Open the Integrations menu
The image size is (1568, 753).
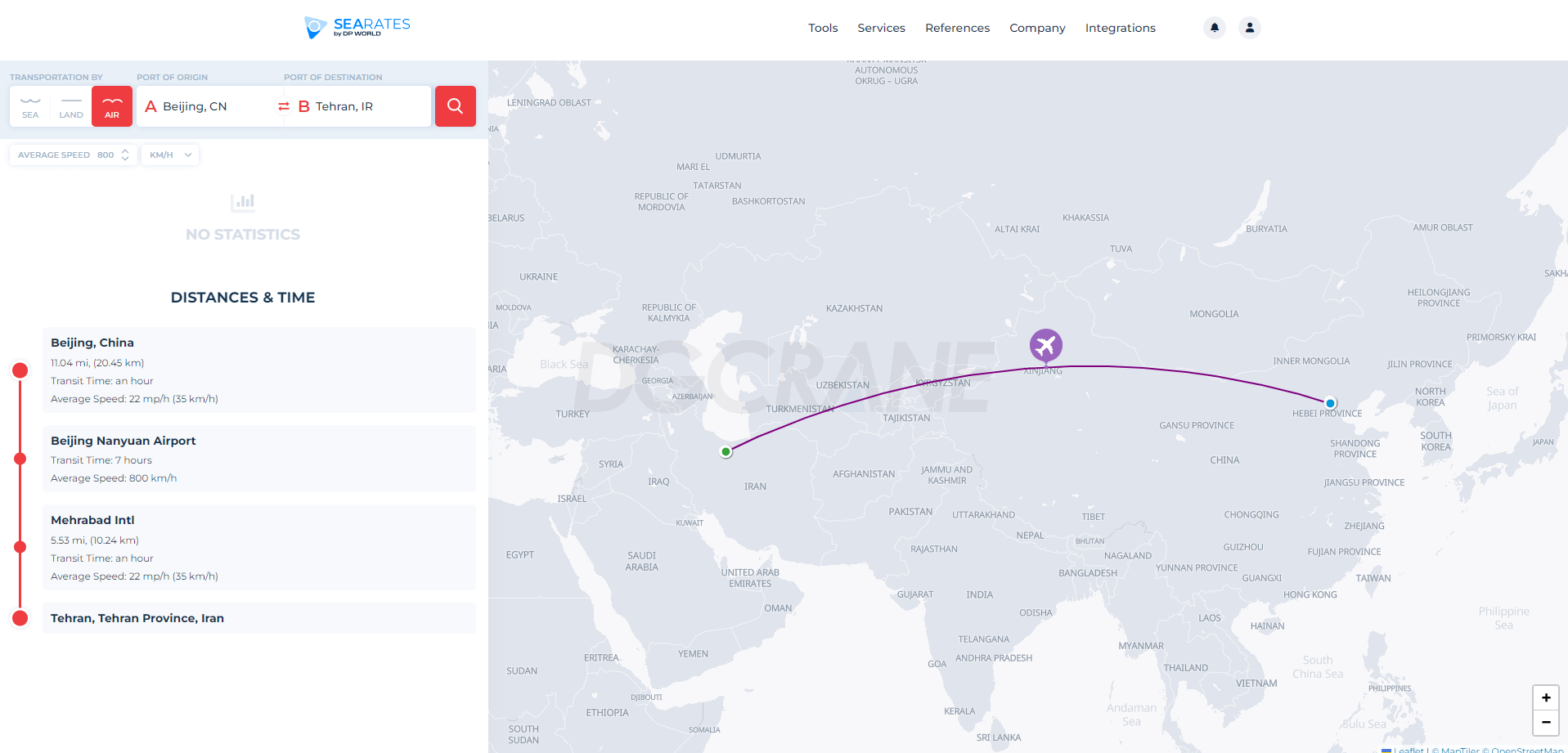tap(1120, 28)
